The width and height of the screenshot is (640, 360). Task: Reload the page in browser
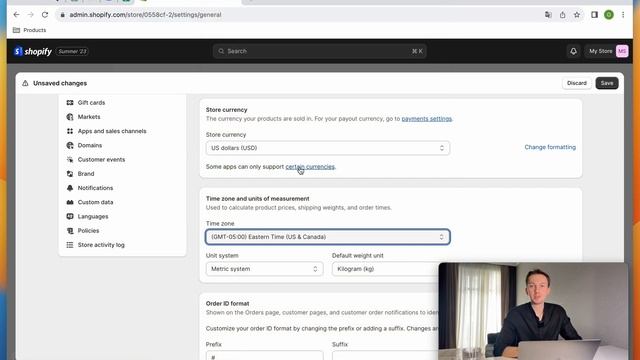45,15
